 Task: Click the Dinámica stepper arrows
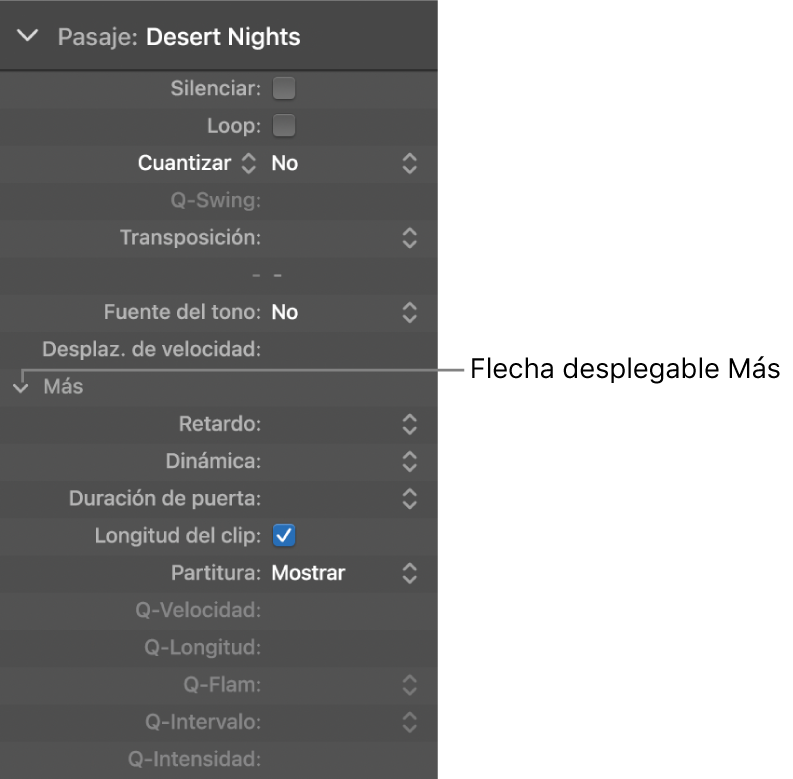click(408, 461)
